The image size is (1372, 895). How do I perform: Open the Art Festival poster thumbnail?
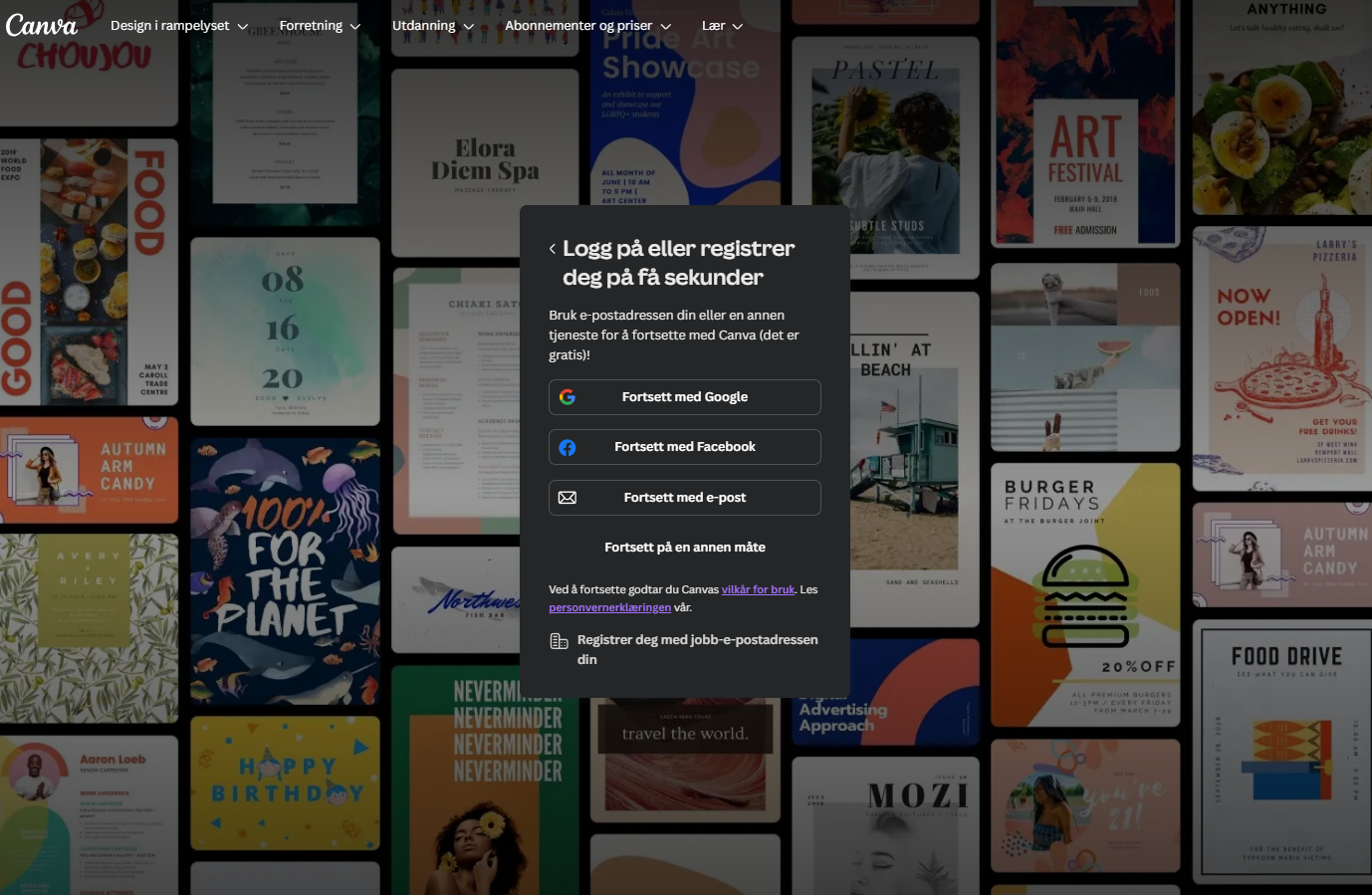1085,124
